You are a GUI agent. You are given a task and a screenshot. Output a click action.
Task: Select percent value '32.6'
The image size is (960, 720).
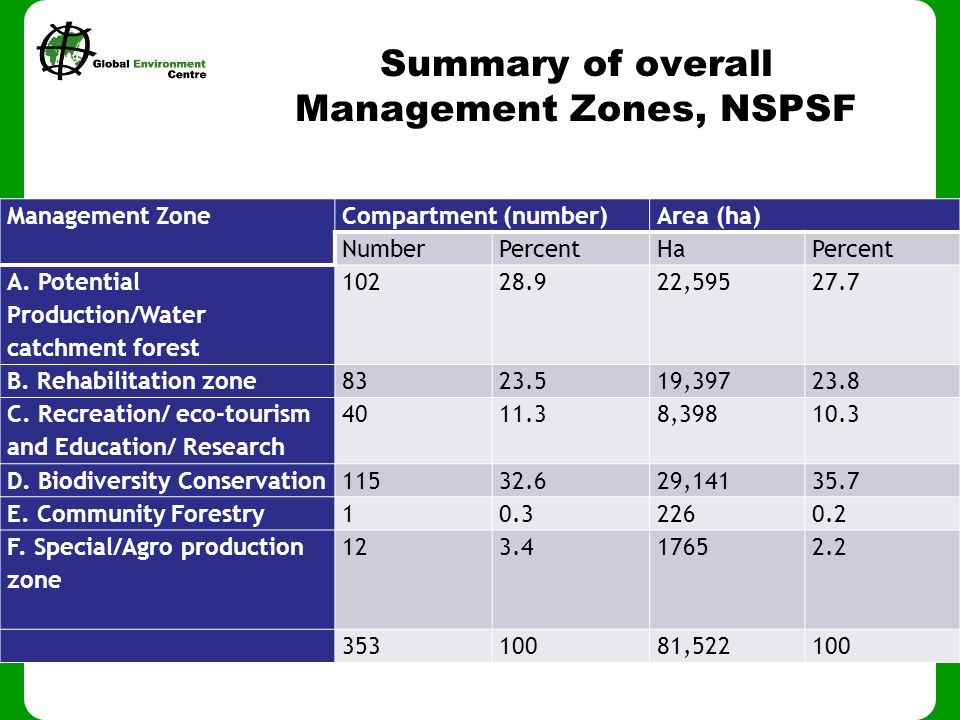(x=522, y=481)
